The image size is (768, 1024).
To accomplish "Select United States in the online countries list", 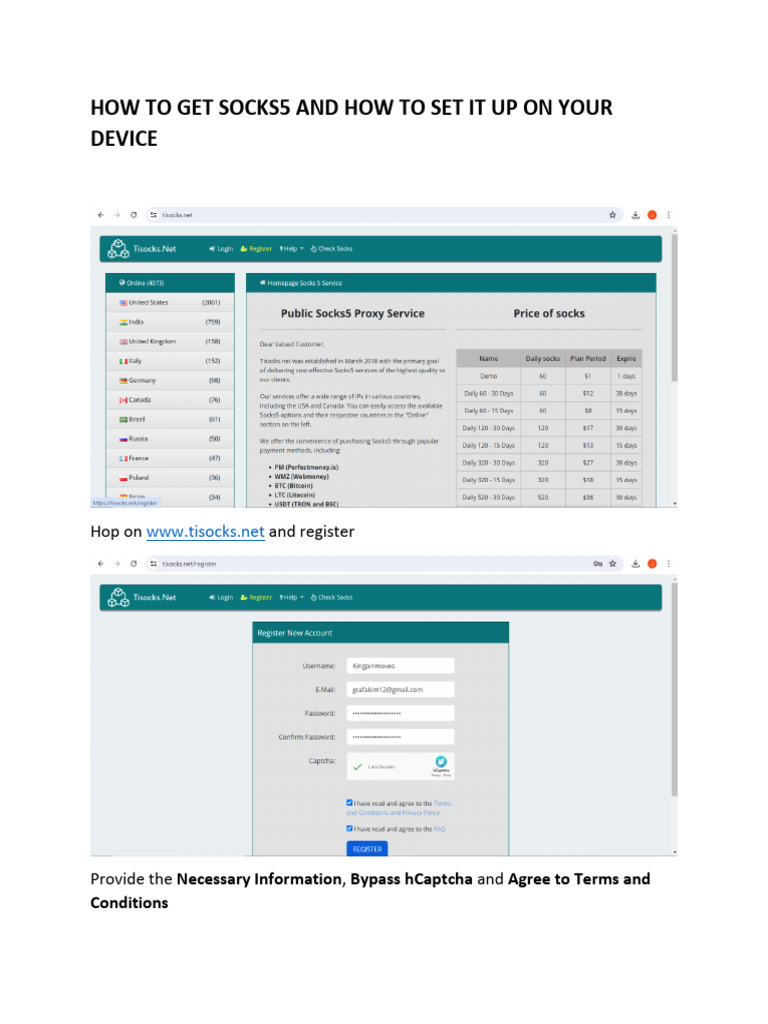I will pos(170,302).
